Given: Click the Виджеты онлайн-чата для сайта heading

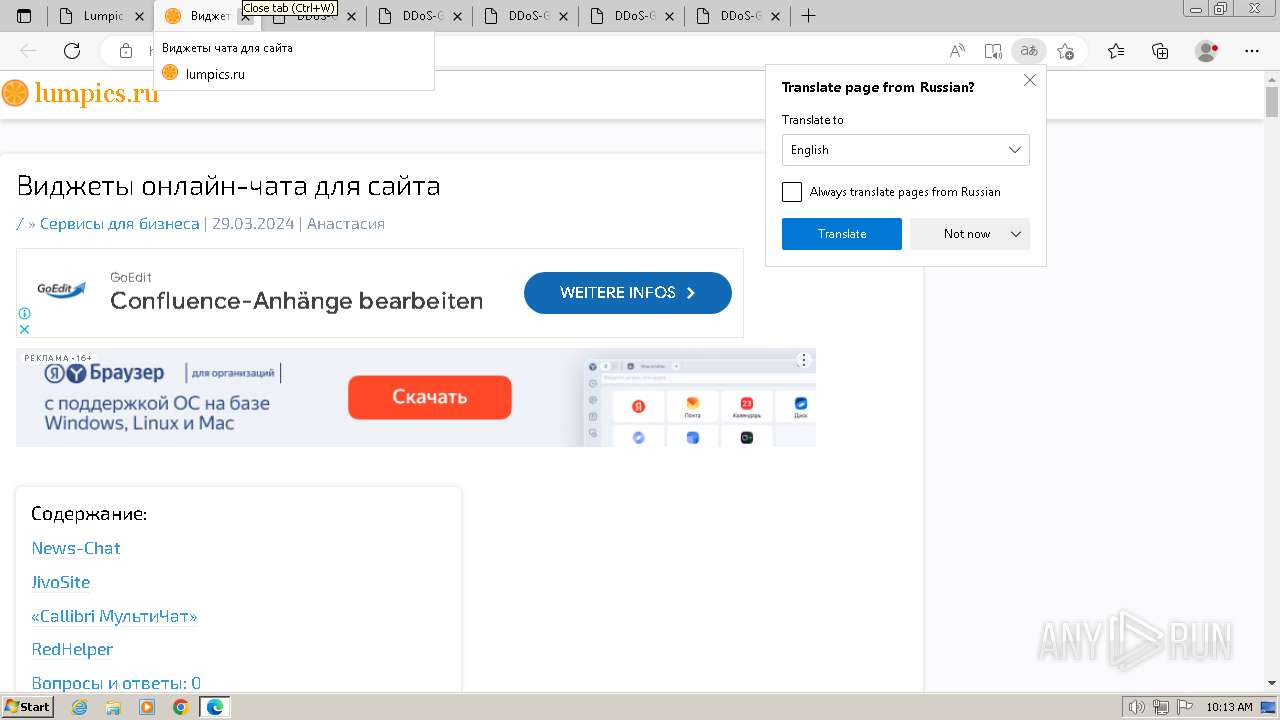Looking at the screenshot, I should [228, 186].
